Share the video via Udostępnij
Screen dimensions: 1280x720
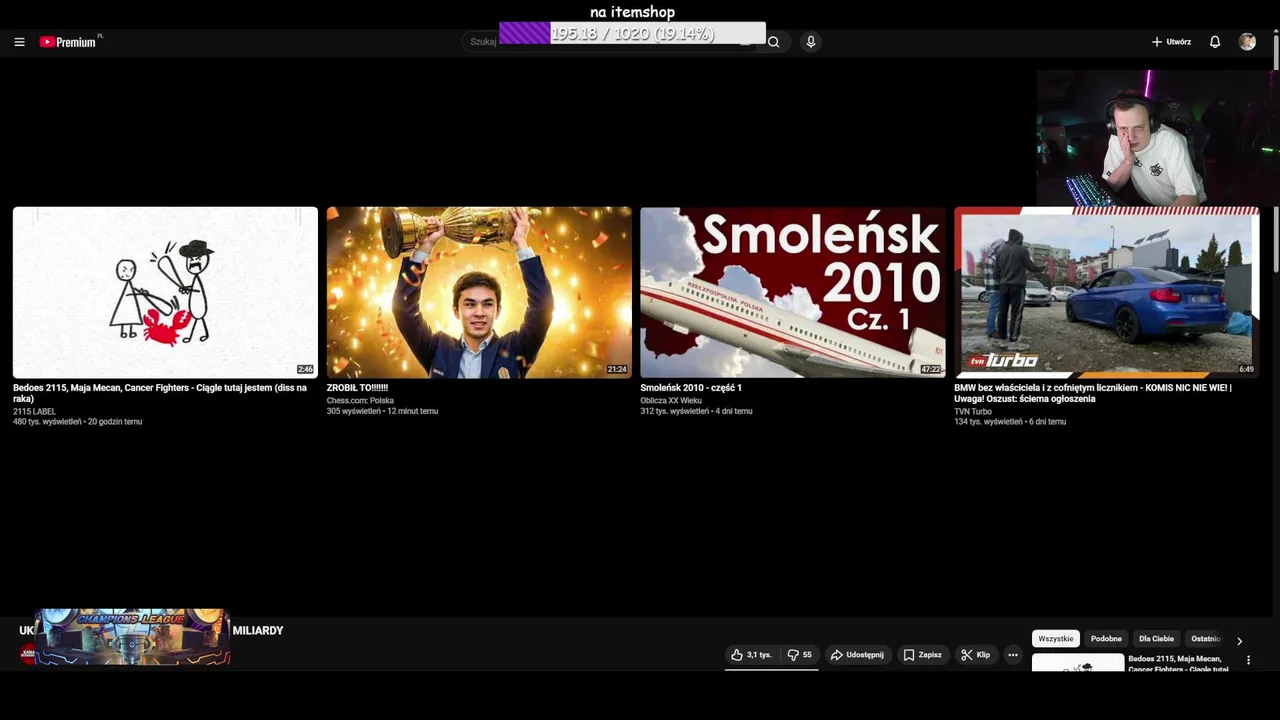tap(858, 655)
